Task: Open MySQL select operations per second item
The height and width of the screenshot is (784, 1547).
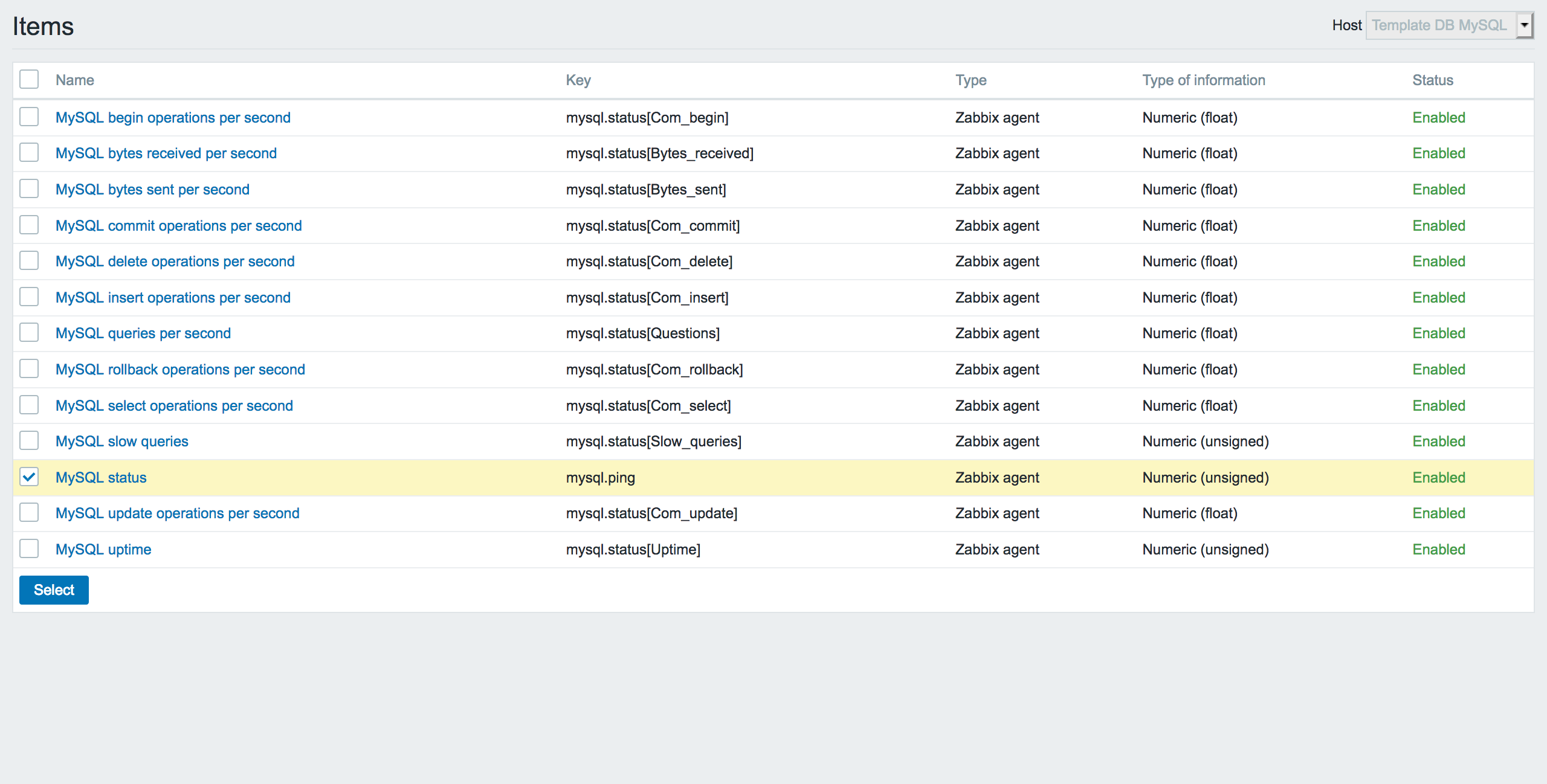Action: pos(174,406)
